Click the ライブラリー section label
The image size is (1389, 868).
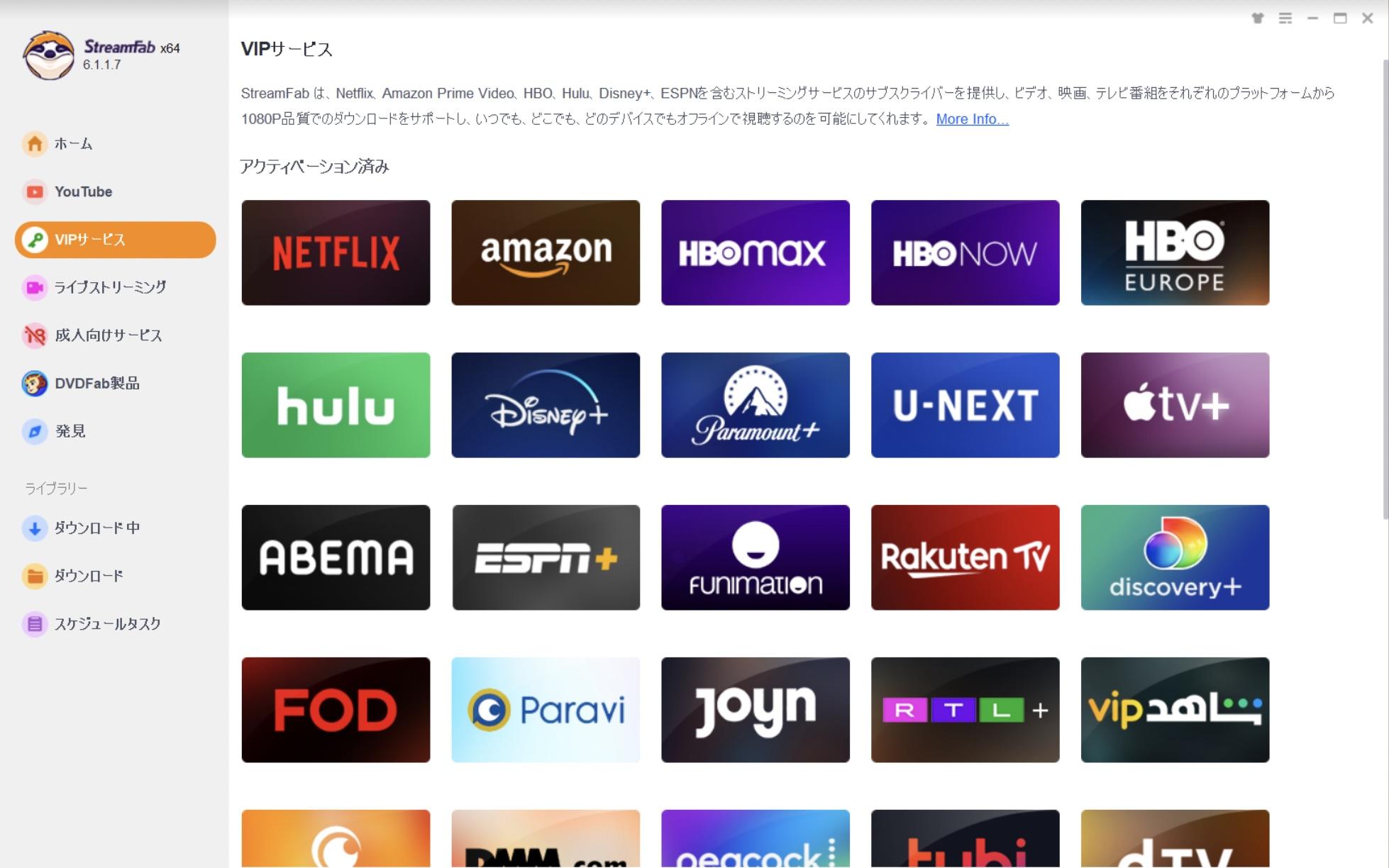coord(56,489)
